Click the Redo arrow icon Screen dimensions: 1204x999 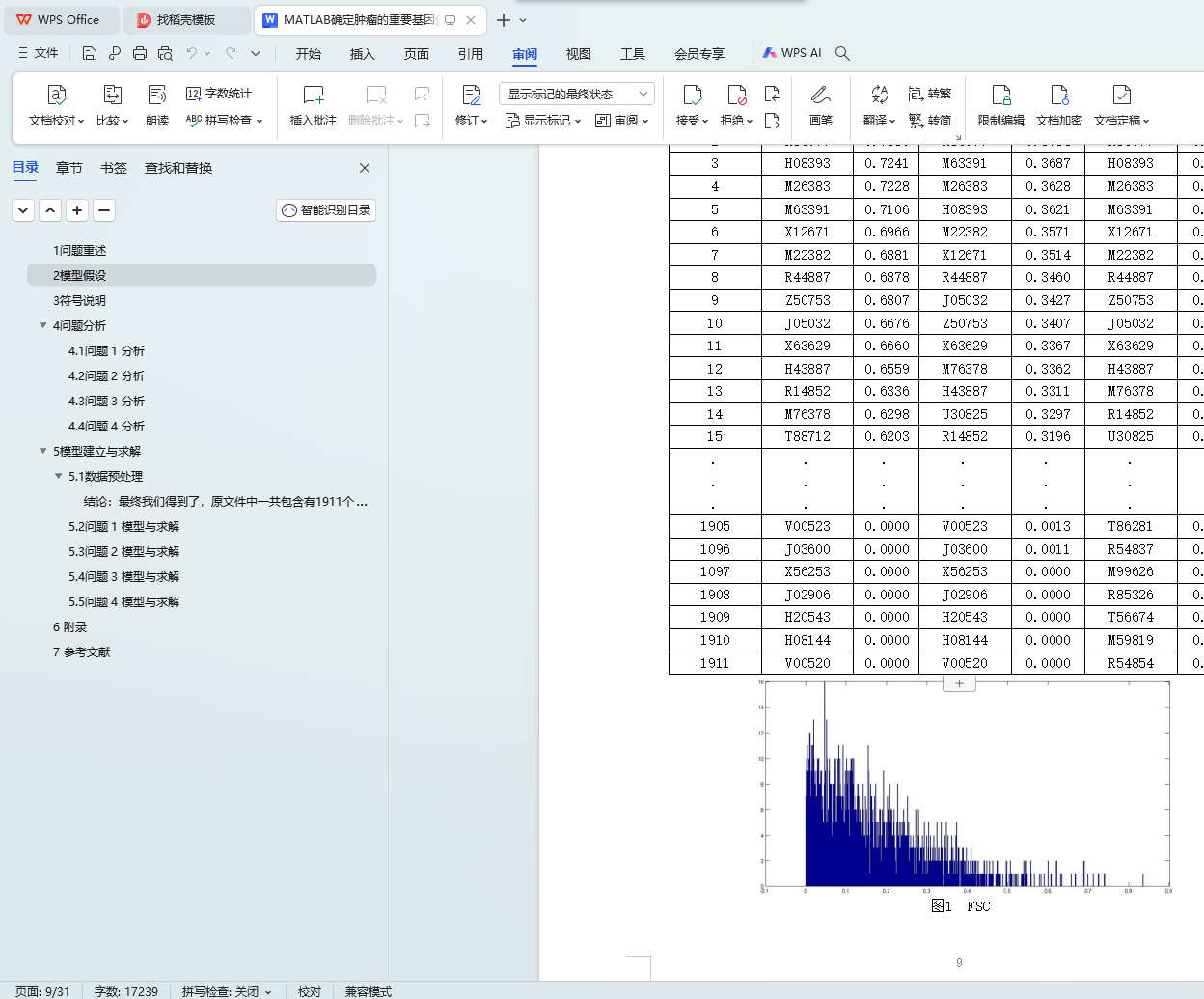[231, 53]
